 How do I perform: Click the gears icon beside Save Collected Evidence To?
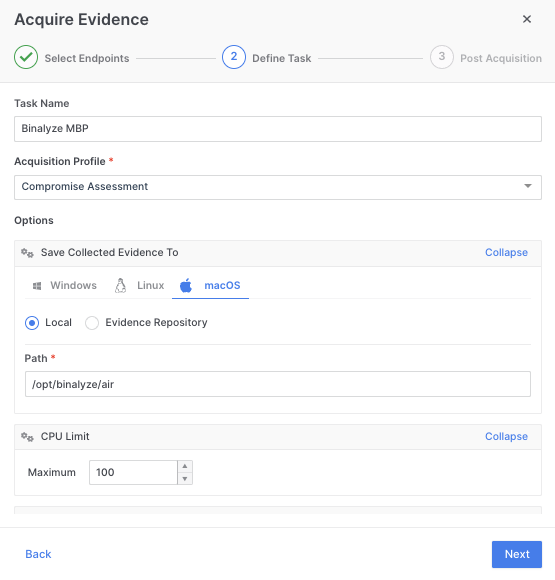(x=27, y=253)
